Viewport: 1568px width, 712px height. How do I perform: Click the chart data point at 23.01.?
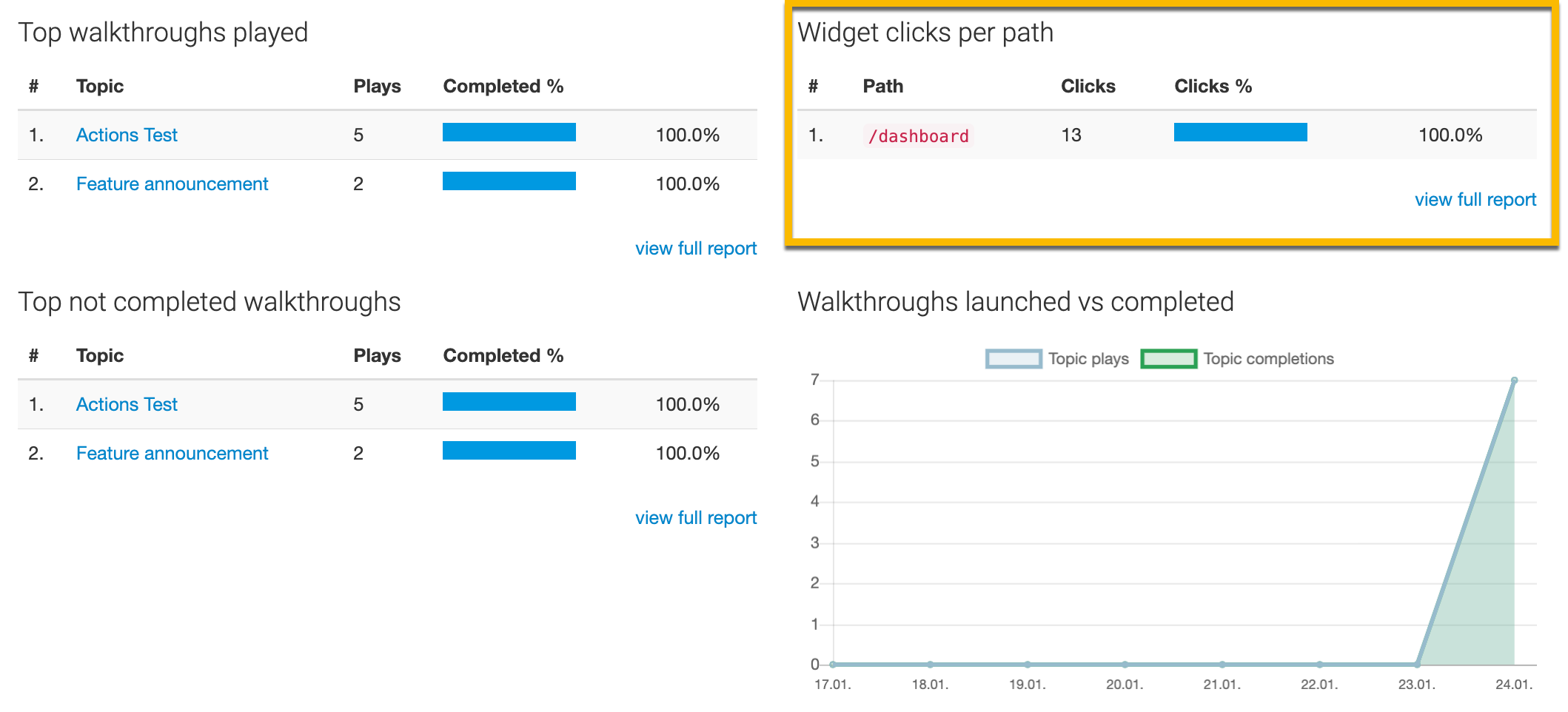point(1417,664)
